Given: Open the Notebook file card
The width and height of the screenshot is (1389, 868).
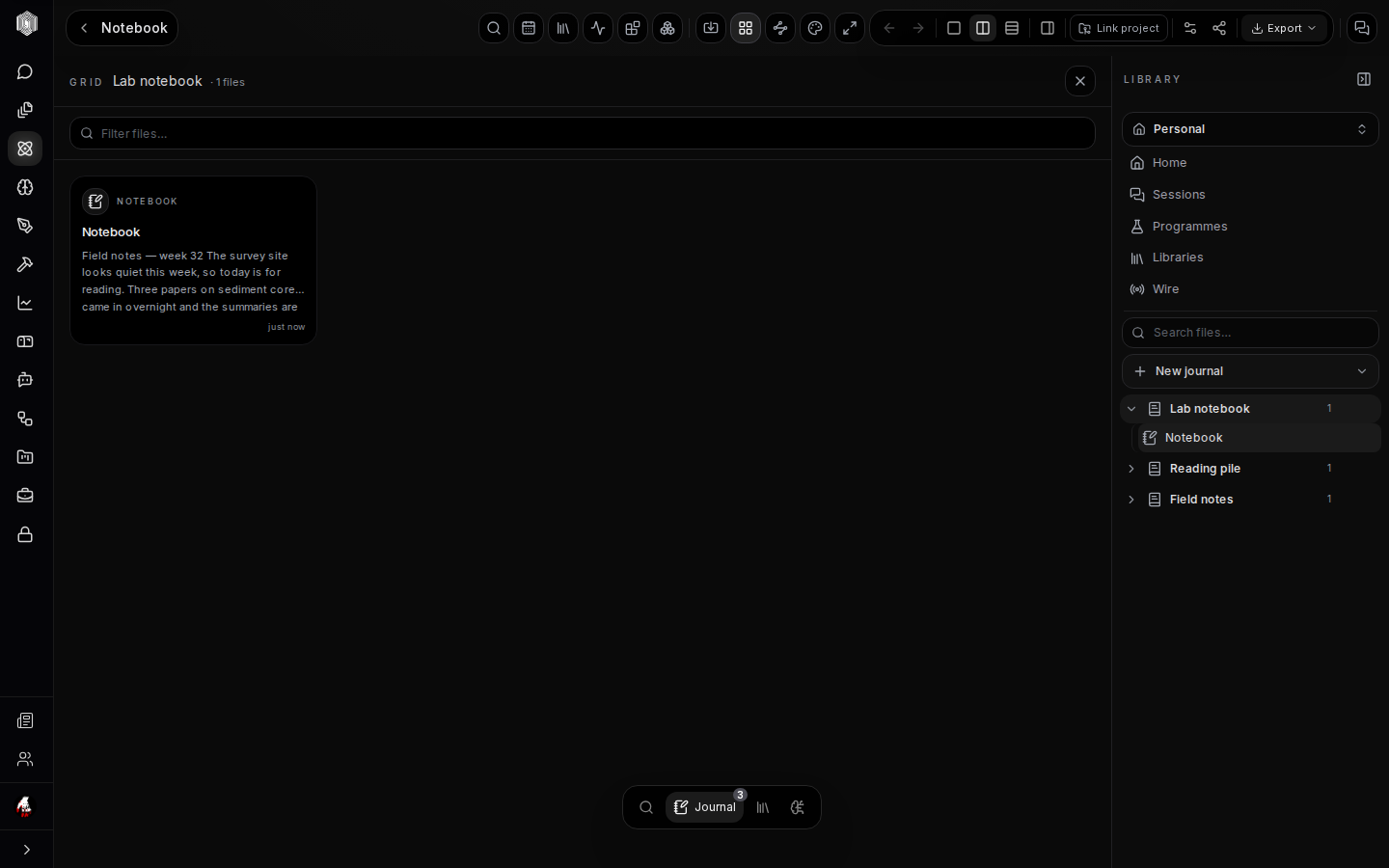Looking at the screenshot, I should pos(193,260).
